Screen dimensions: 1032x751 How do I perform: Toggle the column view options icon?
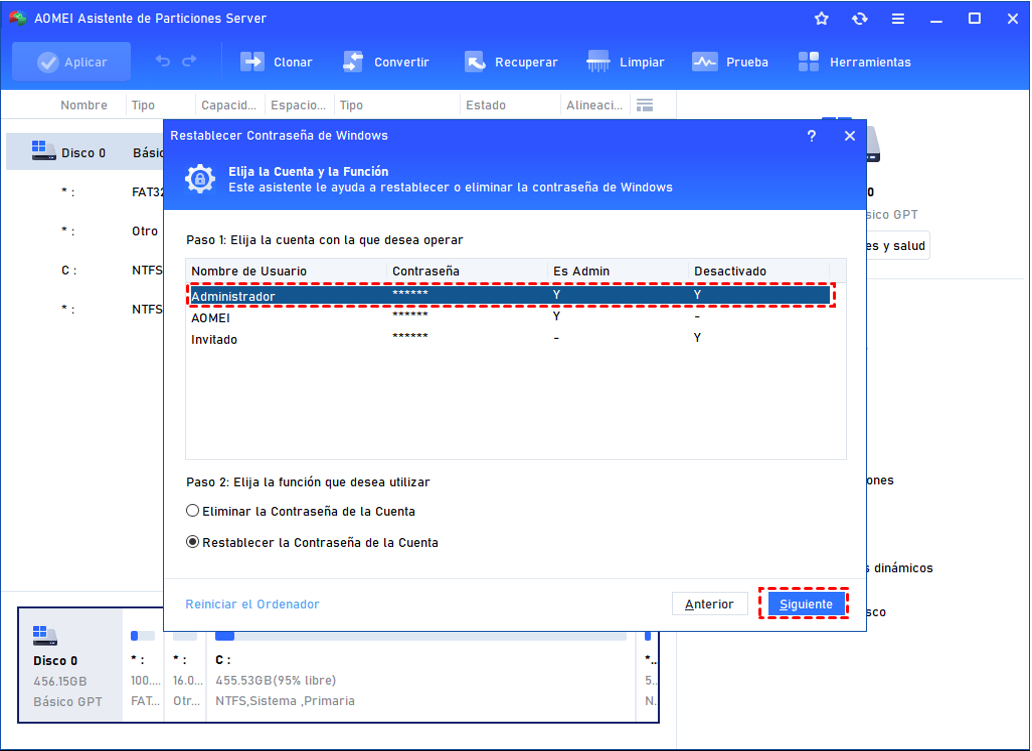[645, 105]
